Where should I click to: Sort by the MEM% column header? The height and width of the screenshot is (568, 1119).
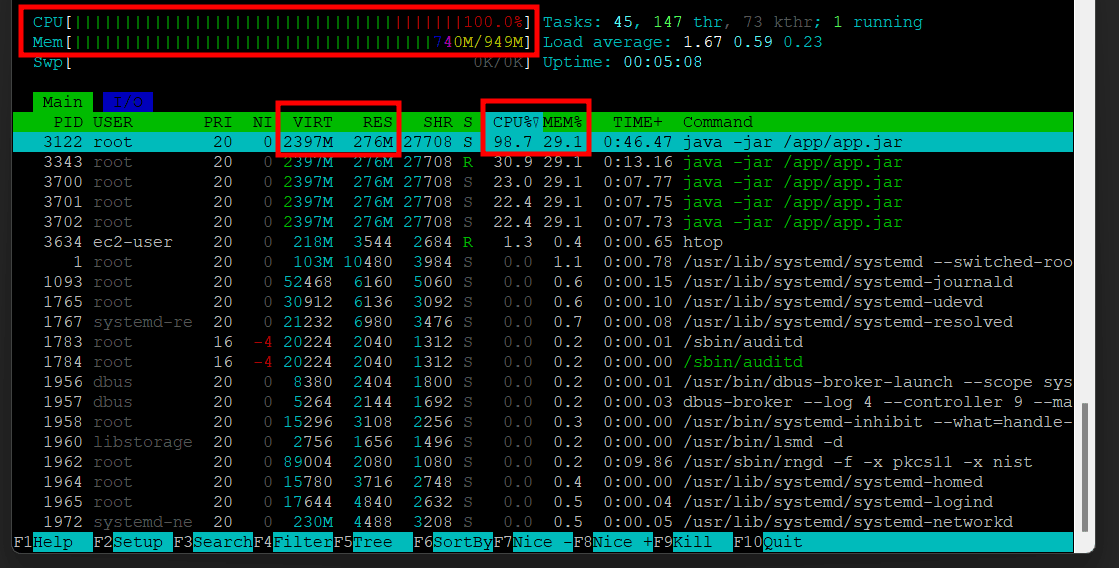click(x=562, y=122)
